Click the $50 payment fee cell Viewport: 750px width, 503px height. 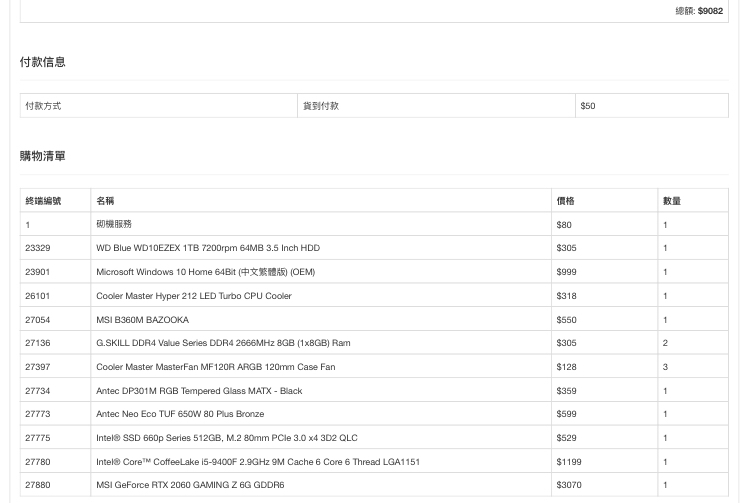(651, 106)
